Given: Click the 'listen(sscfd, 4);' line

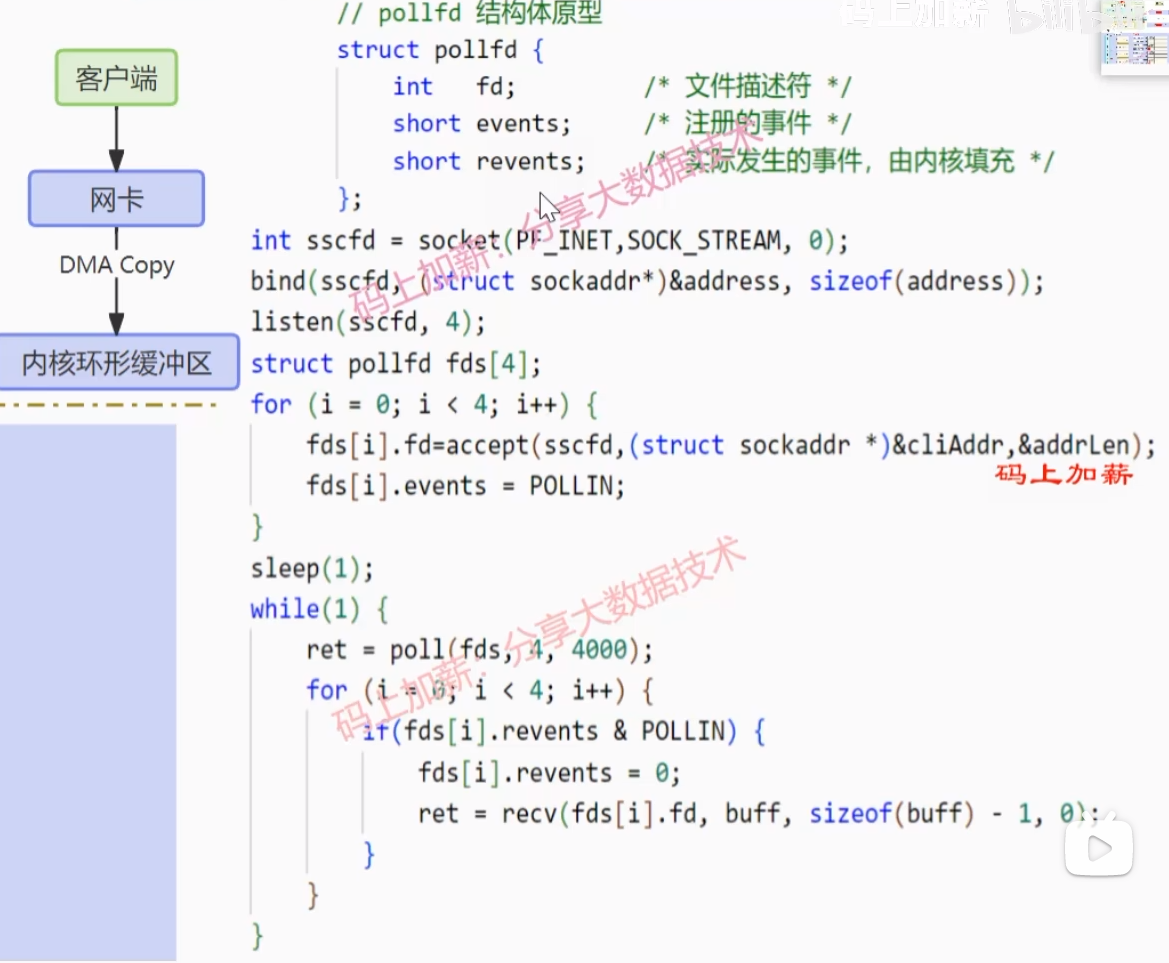Looking at the screenshot, I should [x=368, y=322].
